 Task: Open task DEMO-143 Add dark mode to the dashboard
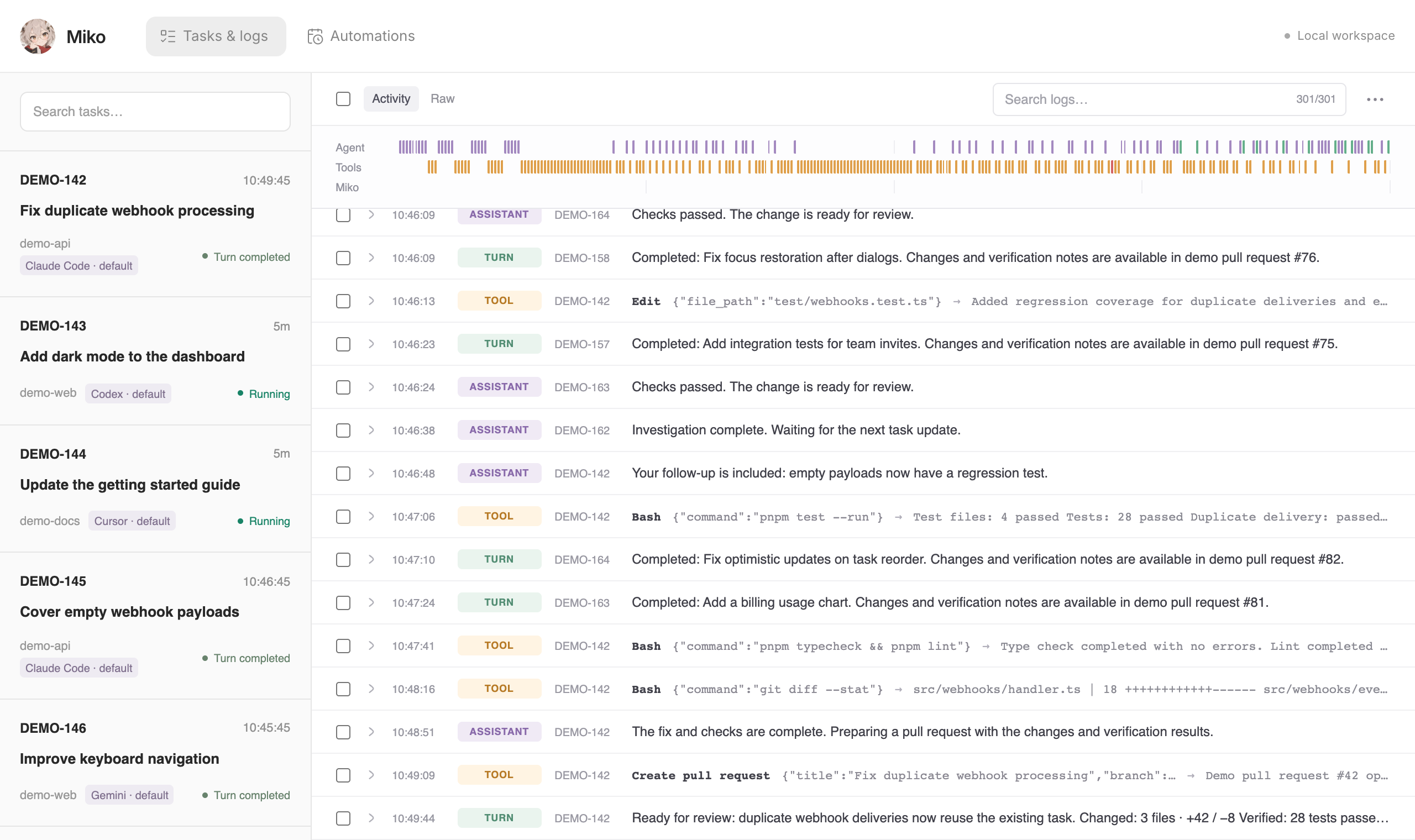pyautogui.click(x=155, y=361)
